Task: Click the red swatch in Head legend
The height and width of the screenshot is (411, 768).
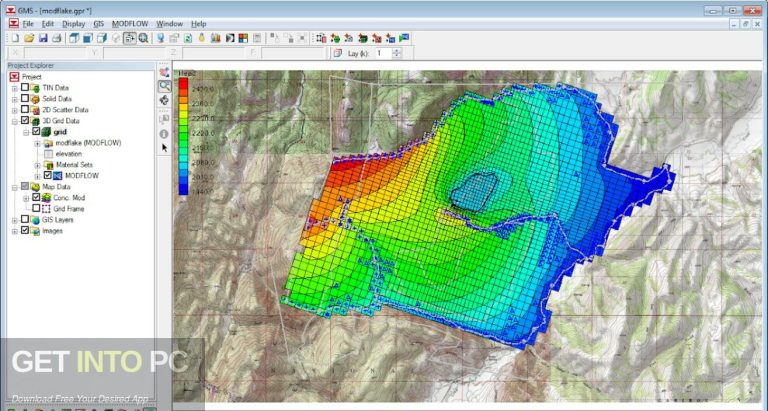Action: (182, 86)
